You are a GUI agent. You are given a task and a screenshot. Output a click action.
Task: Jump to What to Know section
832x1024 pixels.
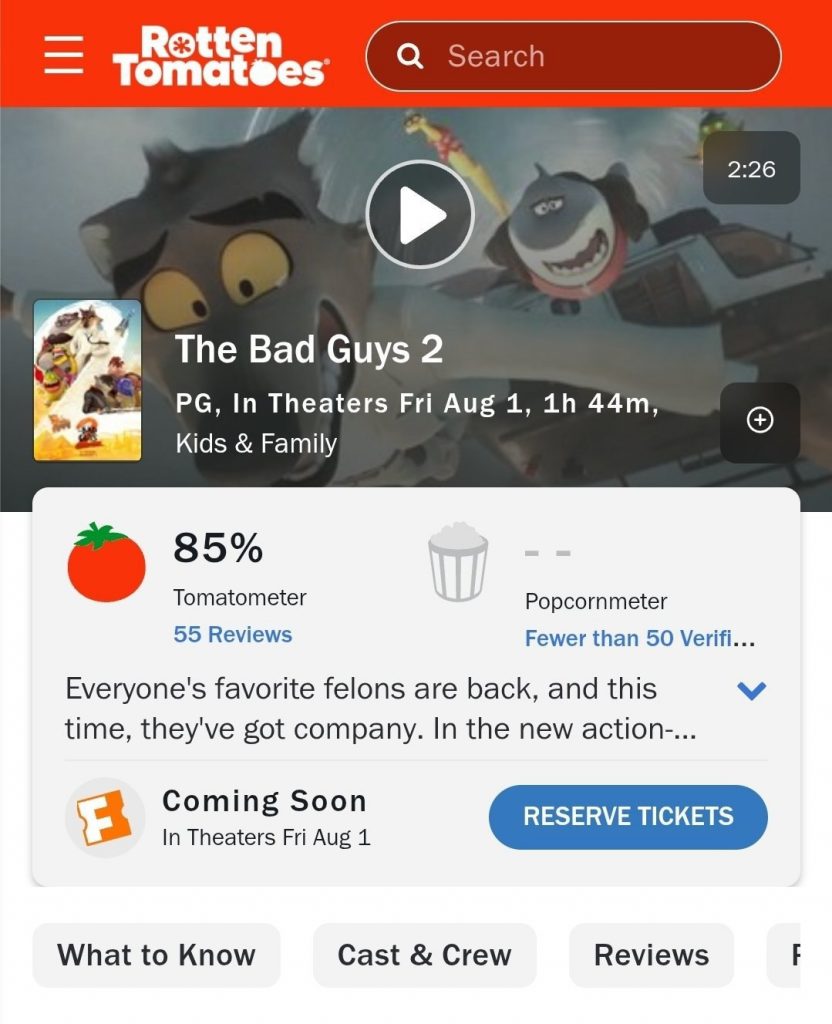(156, 955)
